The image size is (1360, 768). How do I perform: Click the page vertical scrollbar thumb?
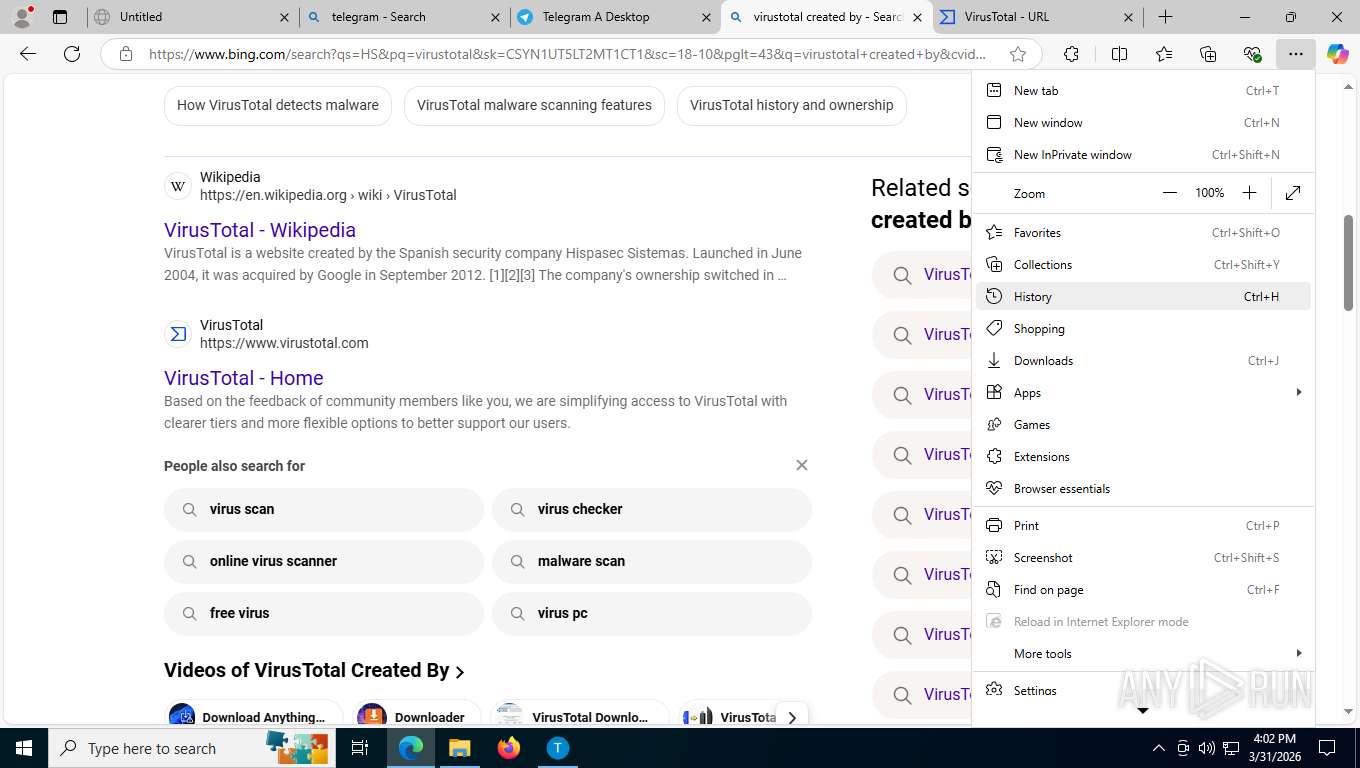(1349, 263)
